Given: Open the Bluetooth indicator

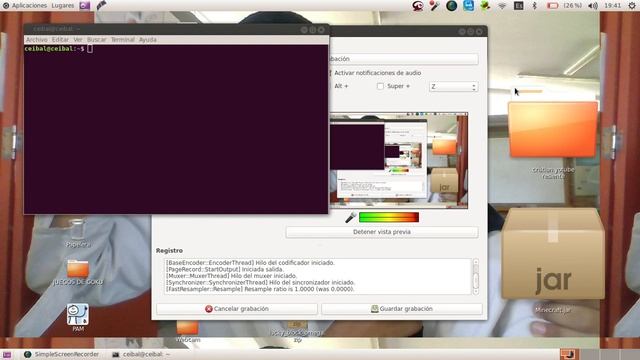Looking at the screenshot, I should tap(534, 6).
